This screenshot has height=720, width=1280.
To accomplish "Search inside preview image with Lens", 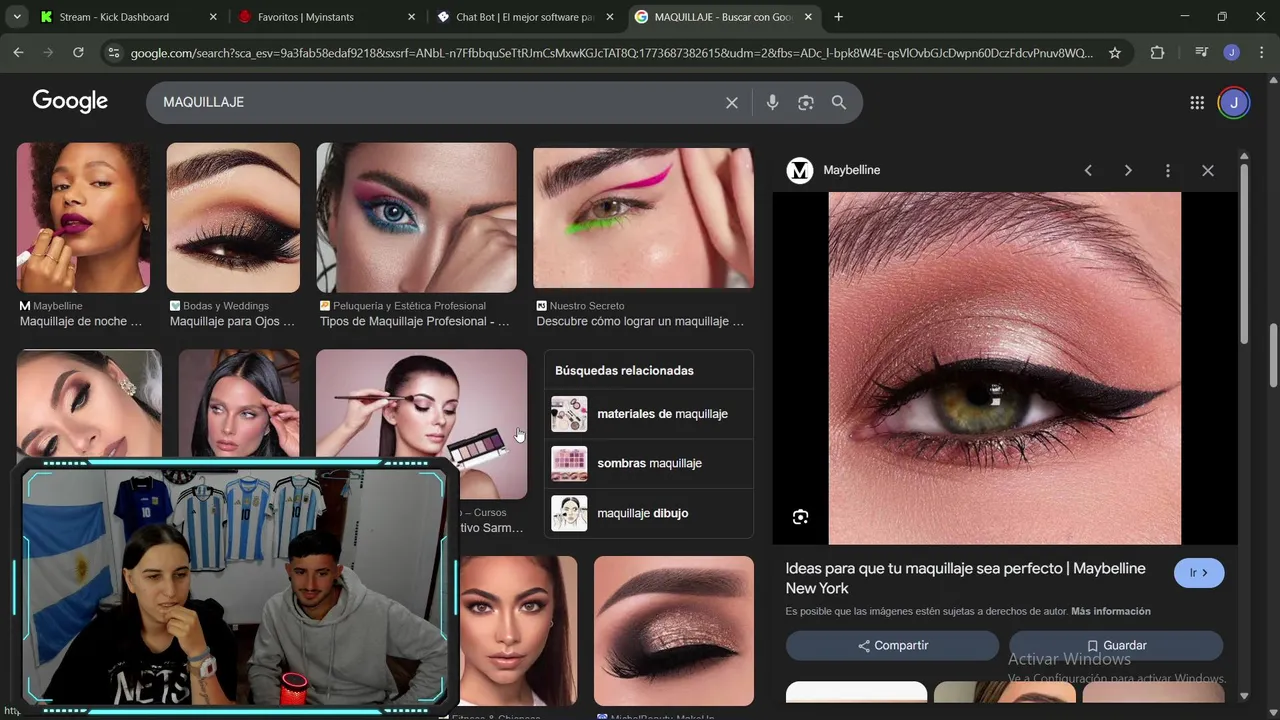I will (x=800, y=517).
